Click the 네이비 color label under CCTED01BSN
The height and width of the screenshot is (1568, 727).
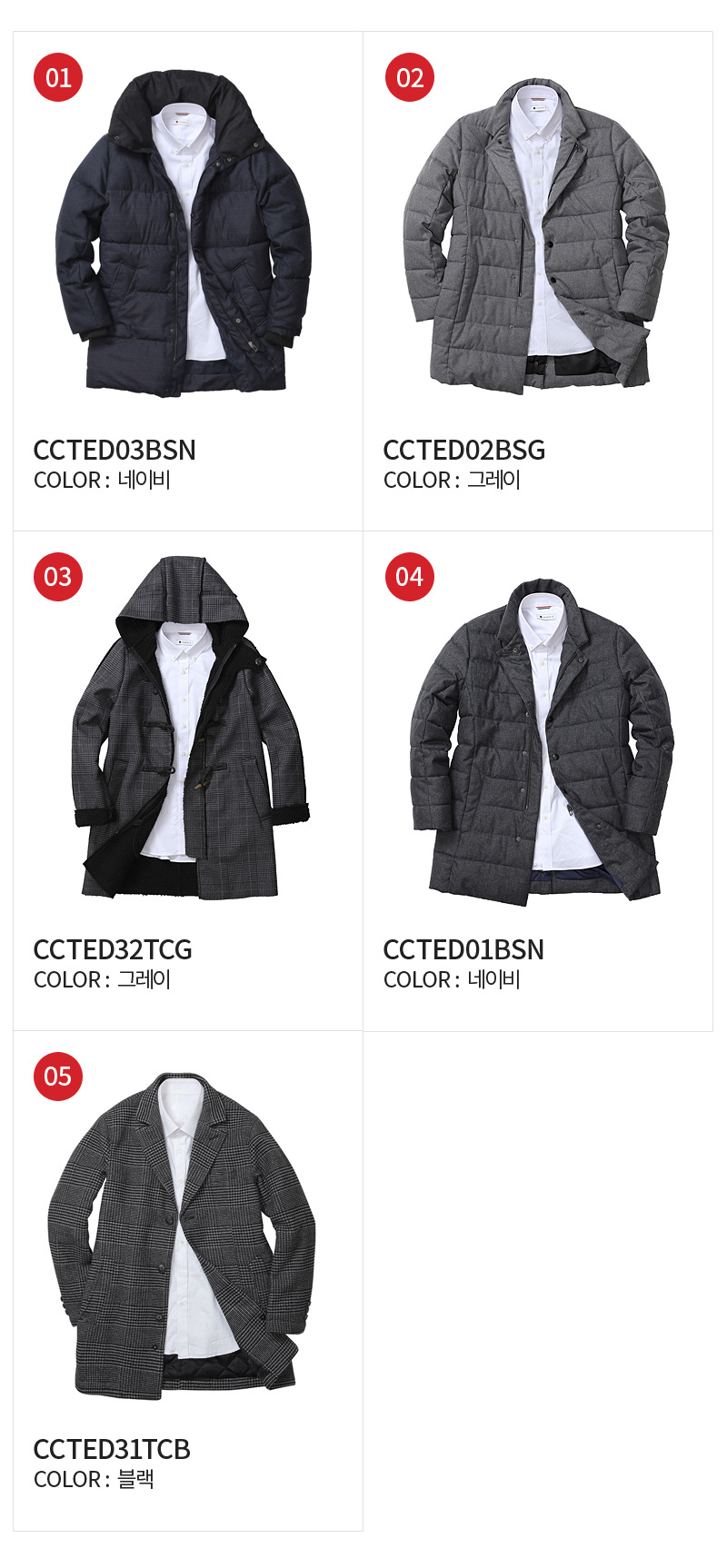pos(494,979)
